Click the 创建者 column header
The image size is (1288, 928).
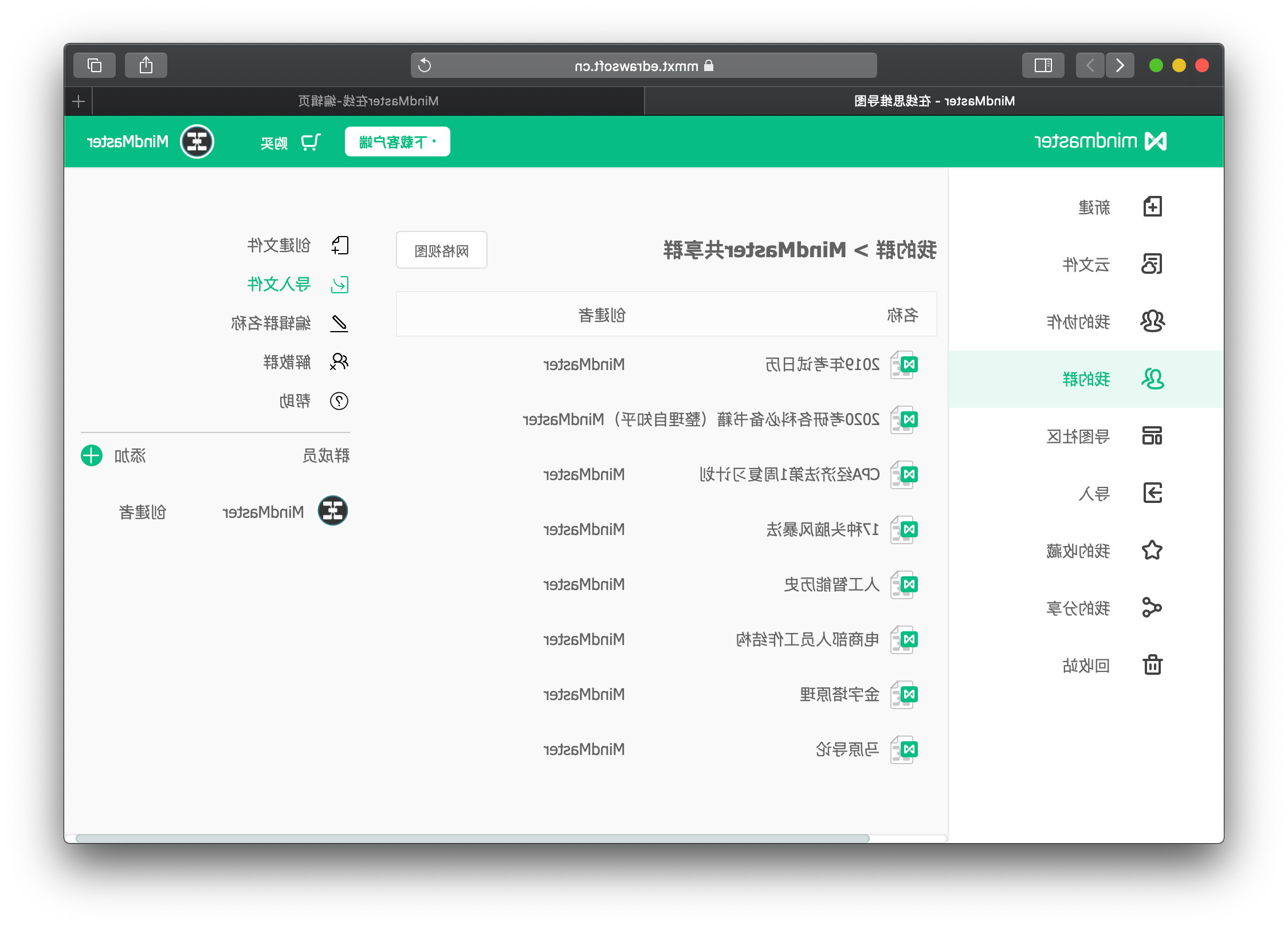click(x=602, y=314)
